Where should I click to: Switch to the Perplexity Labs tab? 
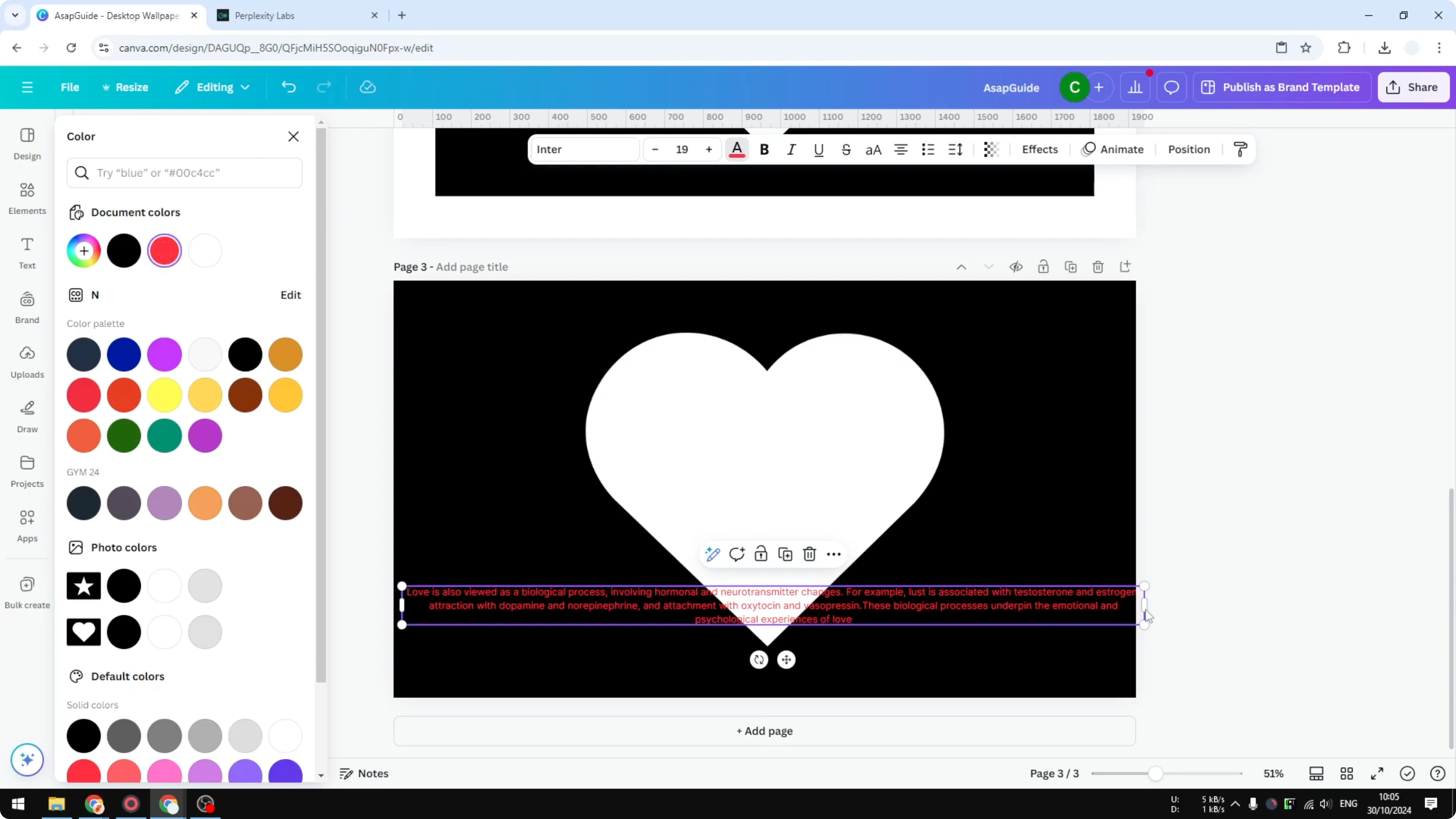click(265, 16)
